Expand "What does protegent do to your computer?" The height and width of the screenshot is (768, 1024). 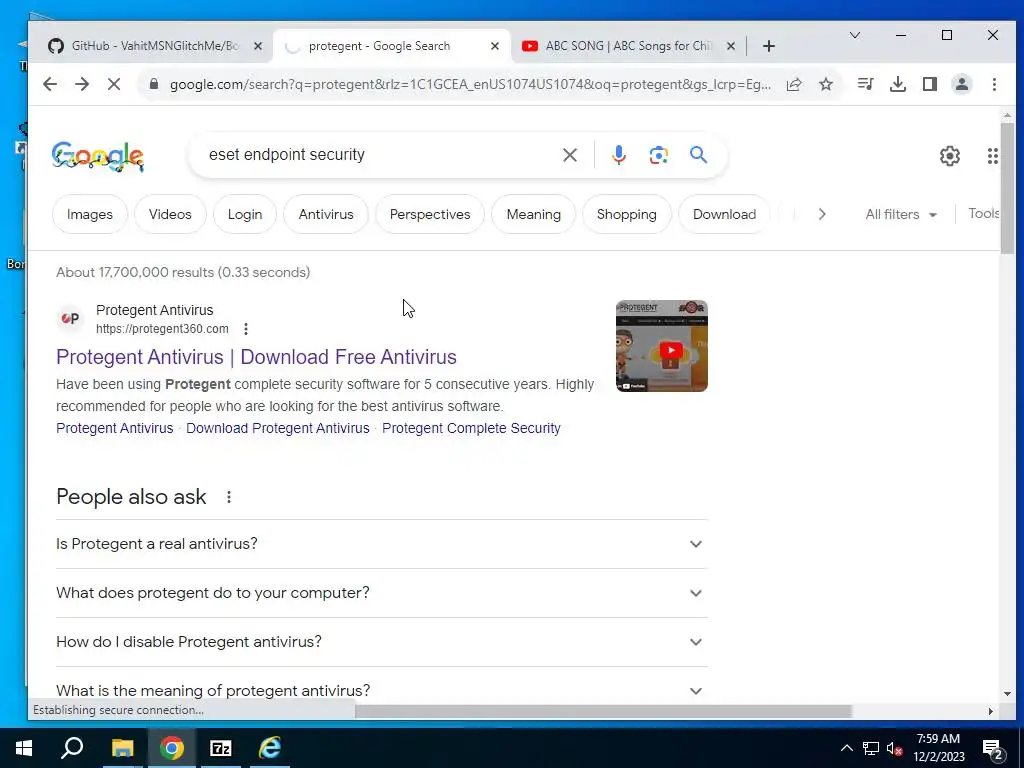[381, 593]
